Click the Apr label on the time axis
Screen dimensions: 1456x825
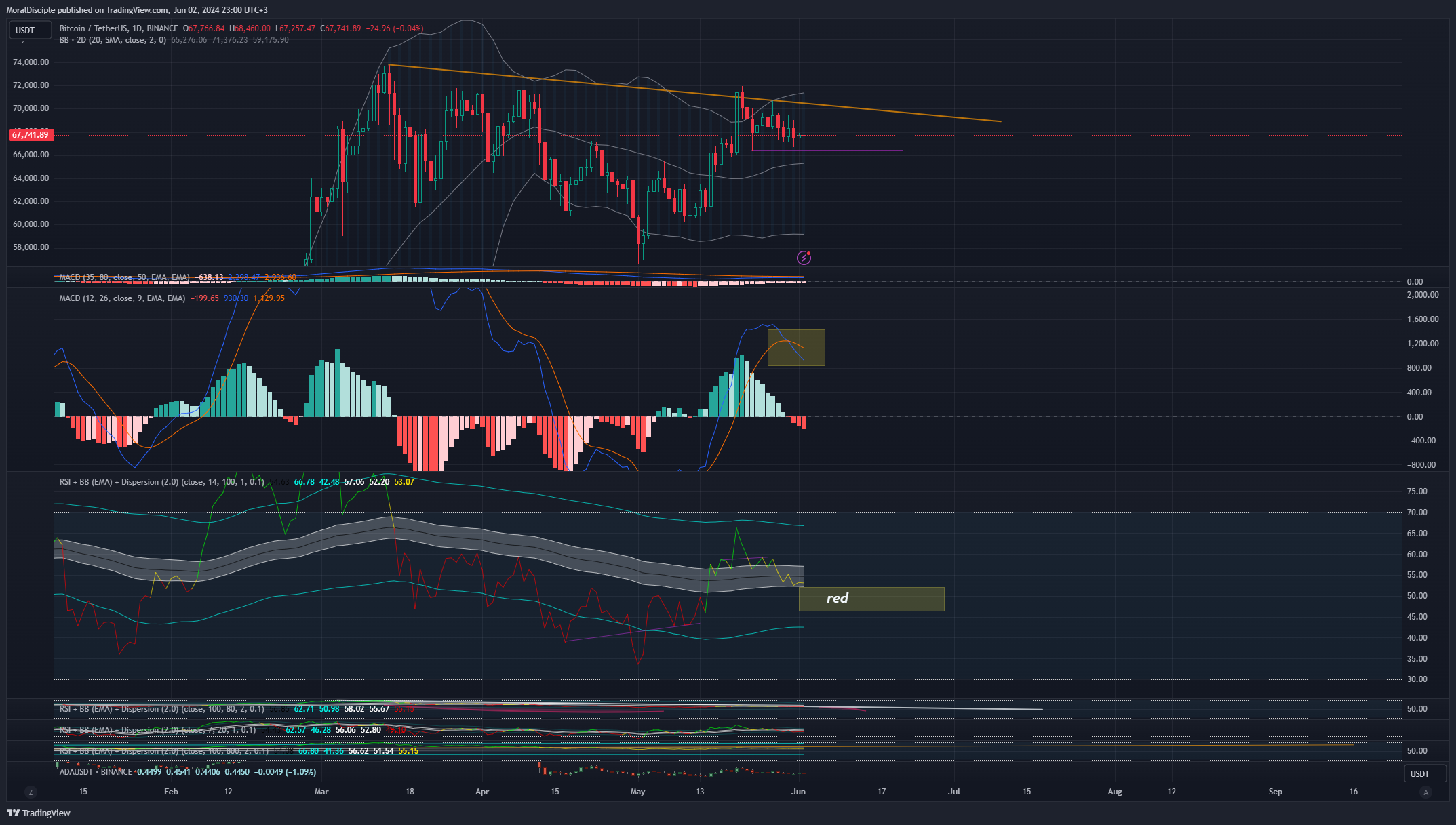point(482,792)
